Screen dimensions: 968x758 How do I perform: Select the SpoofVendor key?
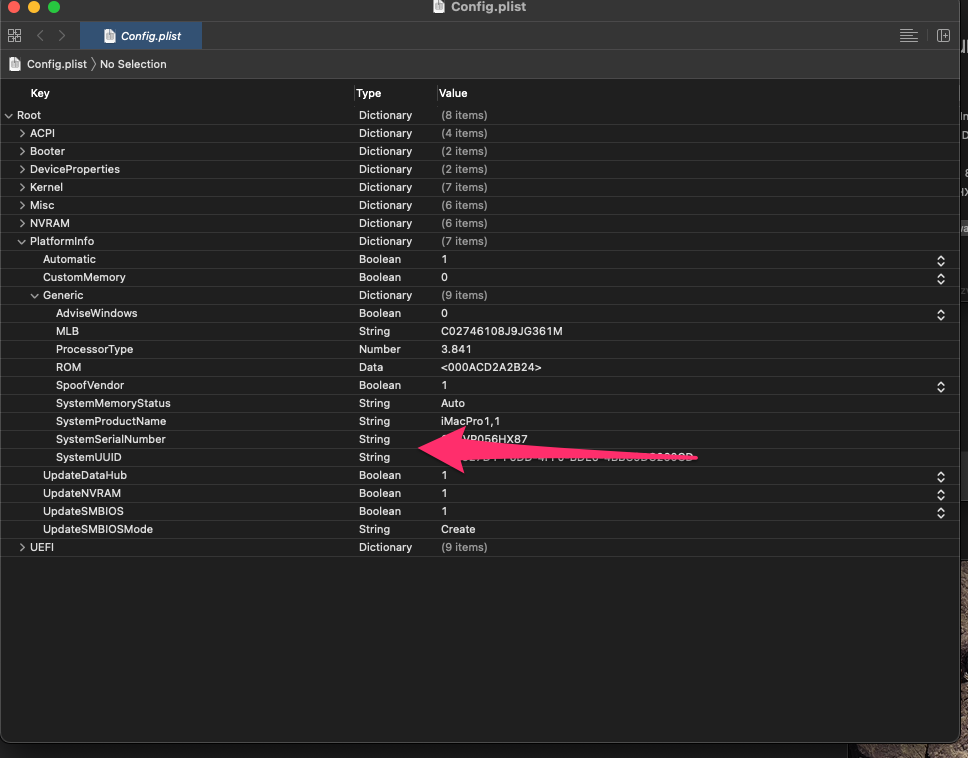tap(90, 385)
